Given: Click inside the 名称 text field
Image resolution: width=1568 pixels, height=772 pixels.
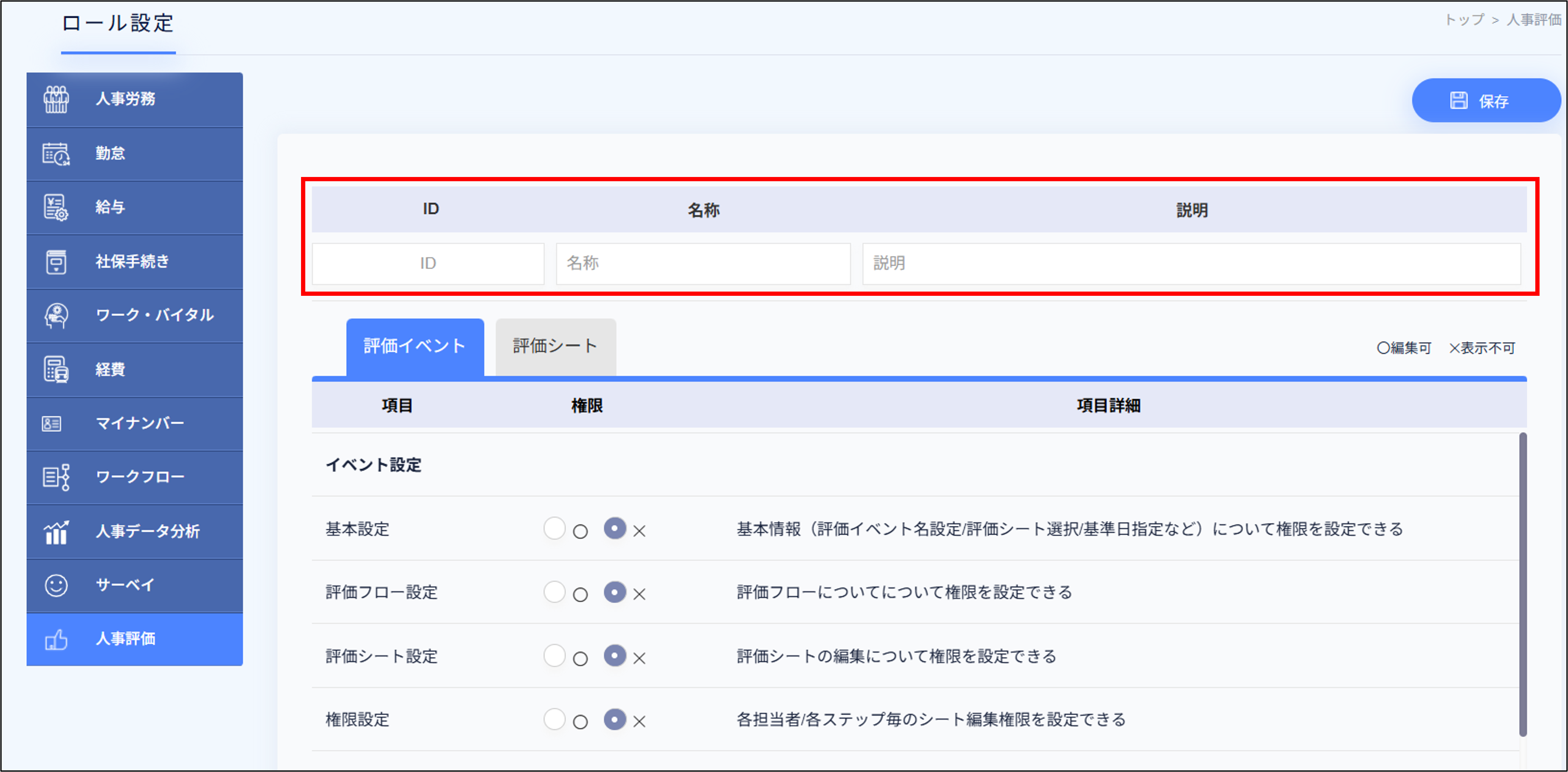Looking at the screenshot, I should [x=702, y=263].
